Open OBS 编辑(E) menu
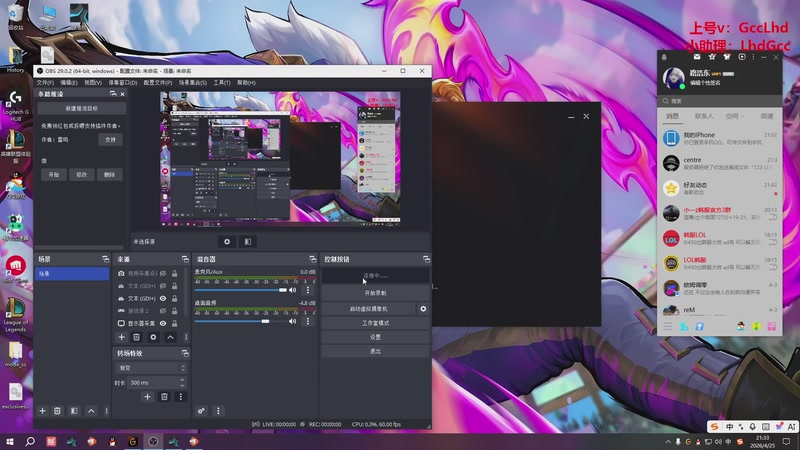This screenshot has width=800, height=450. pos(68,83)
